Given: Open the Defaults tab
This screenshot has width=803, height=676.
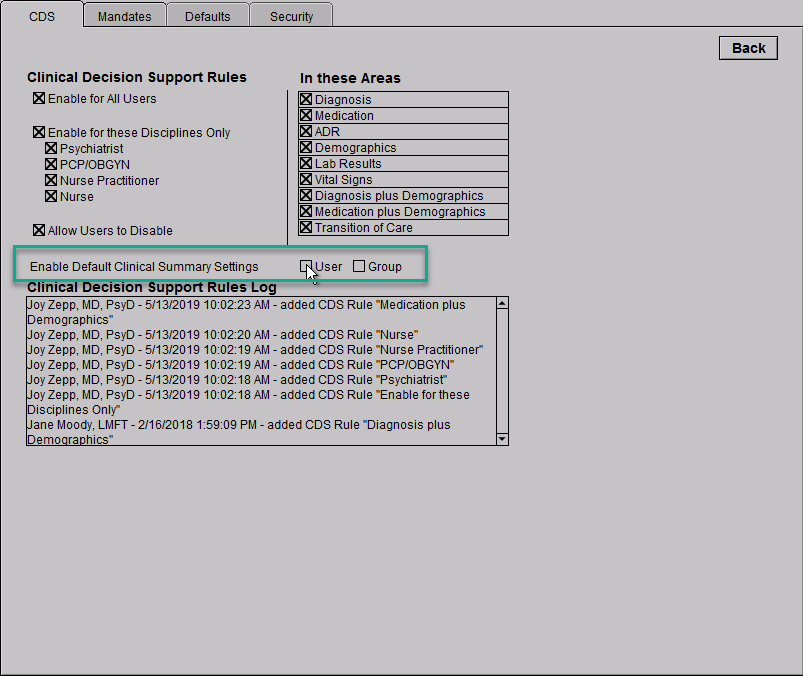Looking at the screenshot, I should [x=207, y=16].
